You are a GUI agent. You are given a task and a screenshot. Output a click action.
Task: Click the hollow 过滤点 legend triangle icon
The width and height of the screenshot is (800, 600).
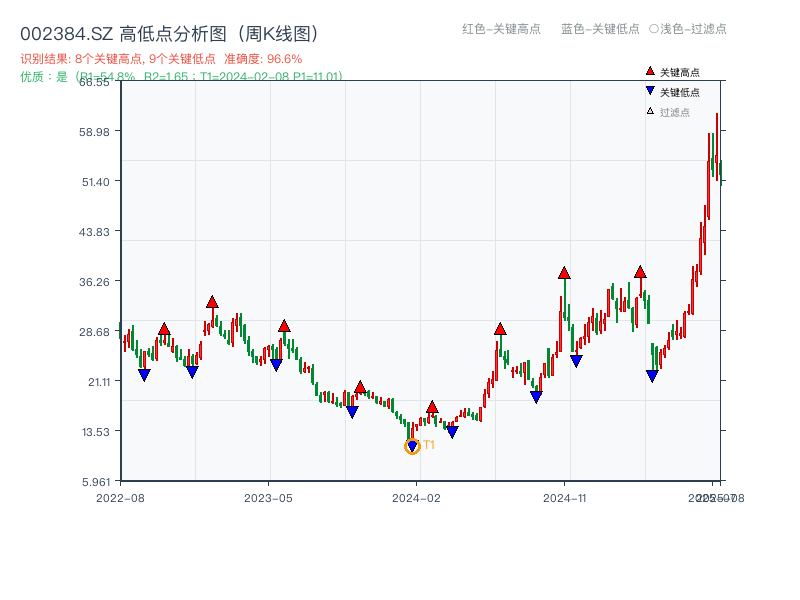tap(650, 111)
